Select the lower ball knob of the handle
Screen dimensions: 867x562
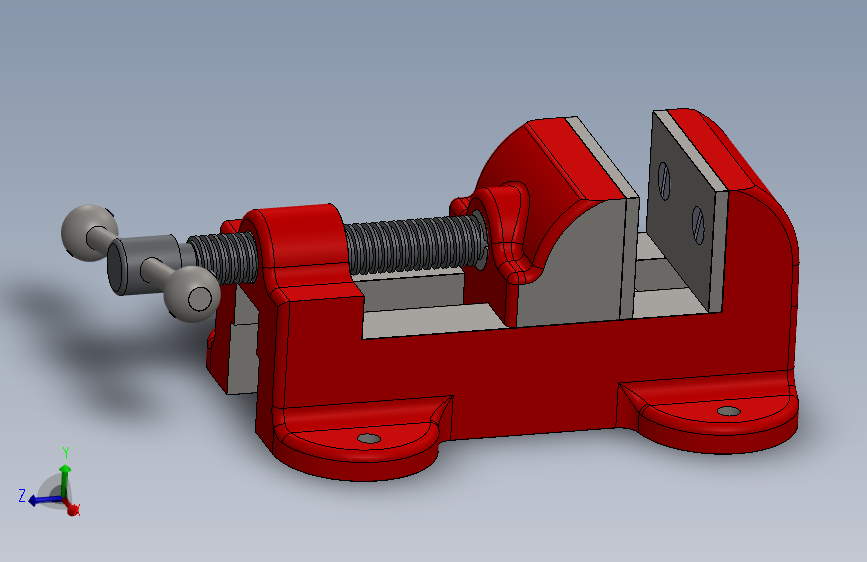(x=192, y=294)
